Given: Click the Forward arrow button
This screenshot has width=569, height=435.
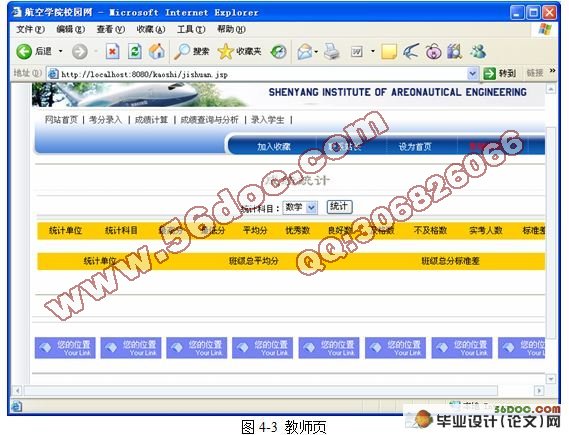Looking at the screenshot, I should tap(79, 52).
